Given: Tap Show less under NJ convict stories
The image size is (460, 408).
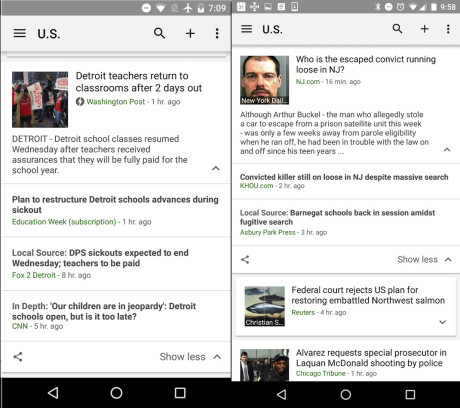Looking at the screenshot, I should 424,259.
